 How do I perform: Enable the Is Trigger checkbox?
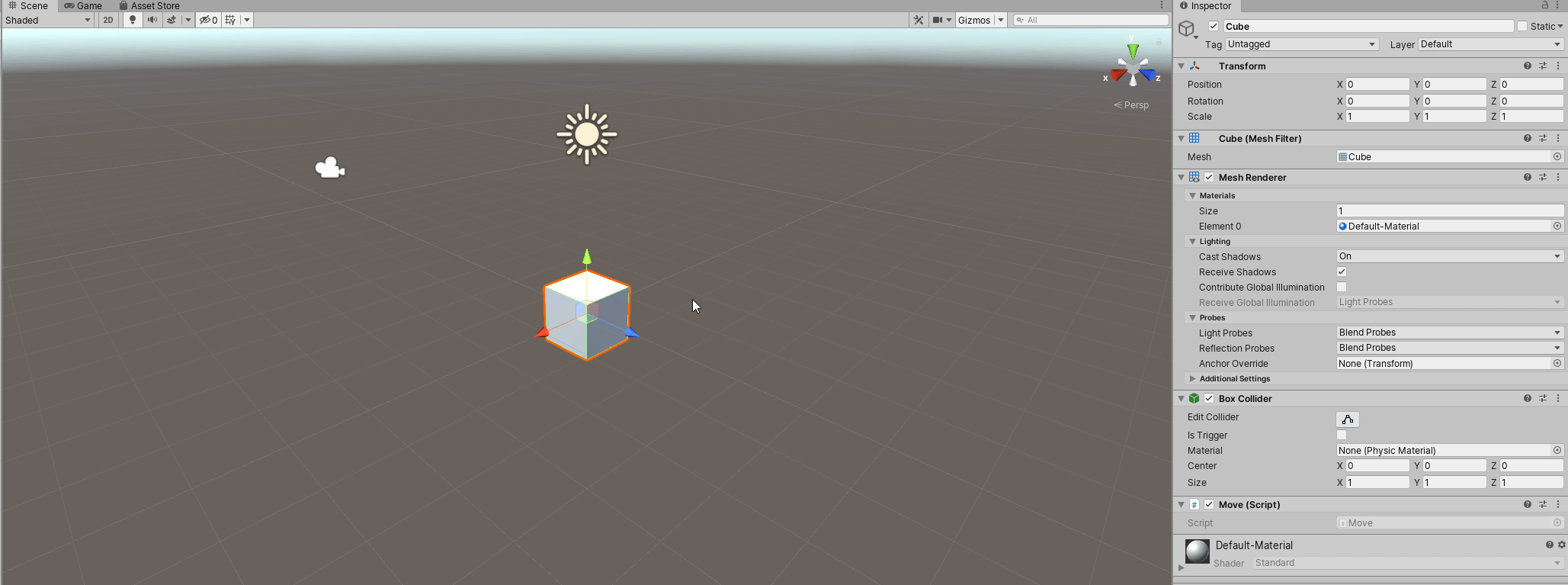coord(1342,435)
